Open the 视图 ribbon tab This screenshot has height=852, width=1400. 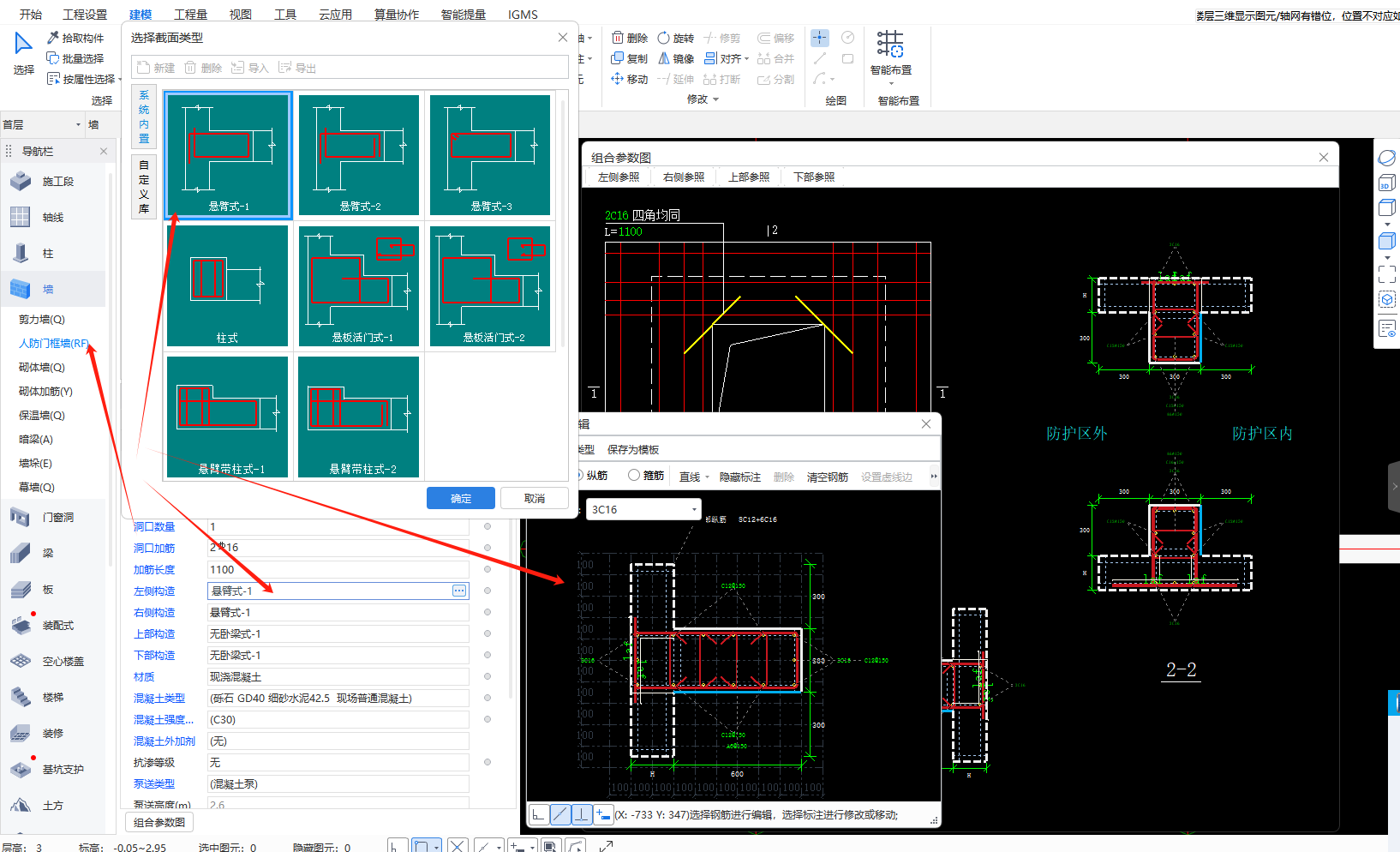point(241,15)
